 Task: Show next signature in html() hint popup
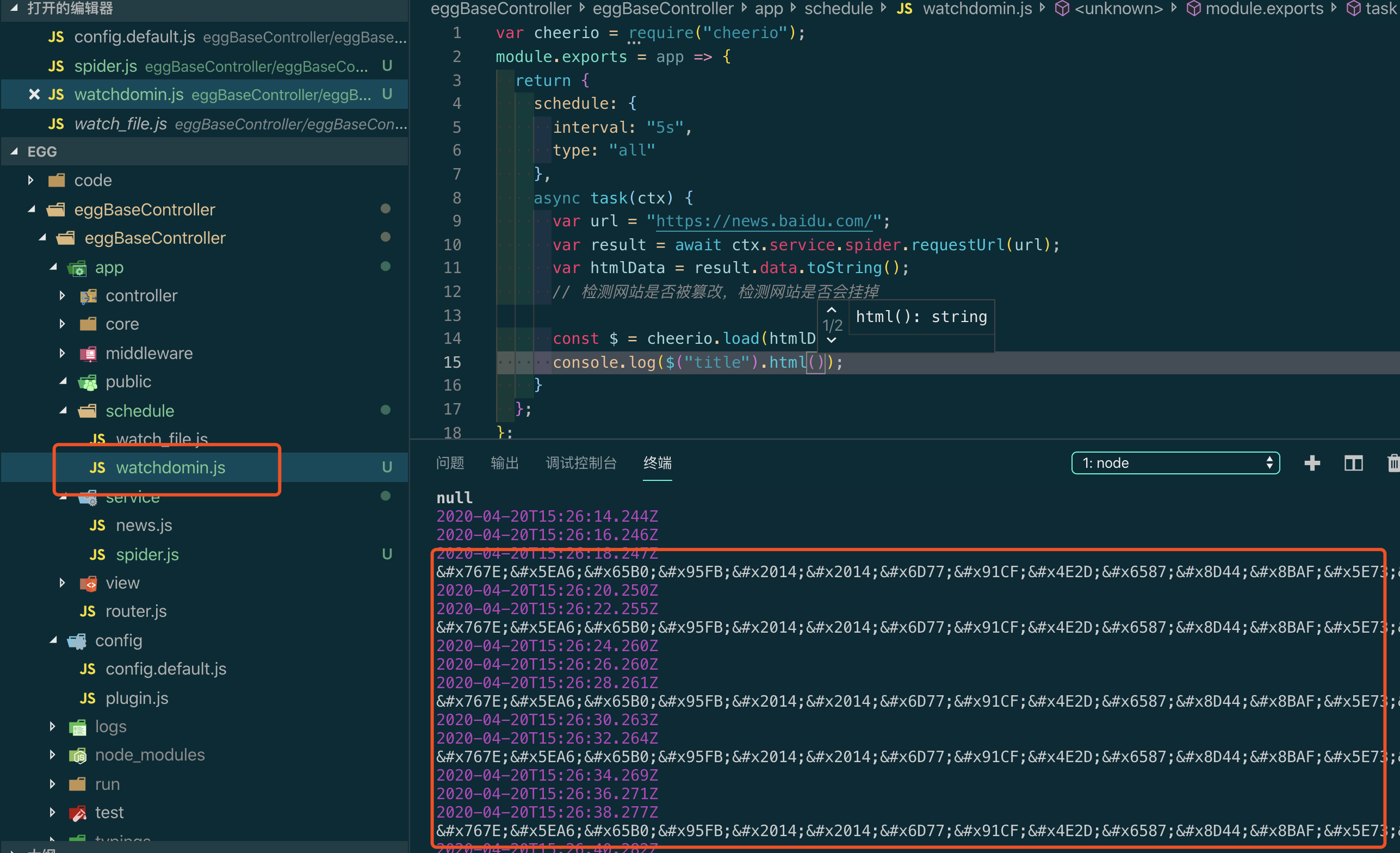831,340
